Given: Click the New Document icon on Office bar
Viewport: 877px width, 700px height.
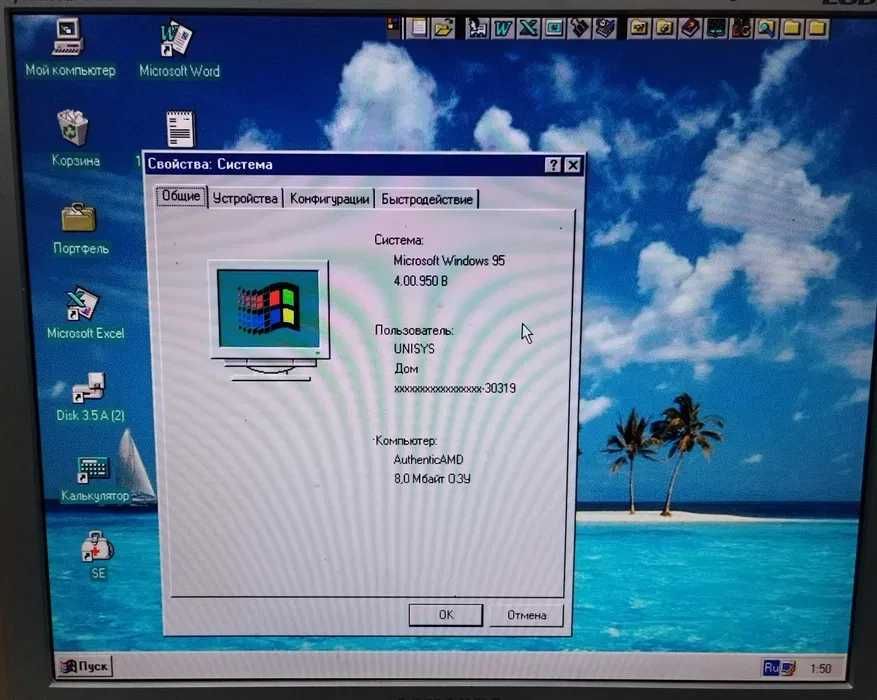Looking at the screenshot, I should pyautogui.click(x=417, y=28).
